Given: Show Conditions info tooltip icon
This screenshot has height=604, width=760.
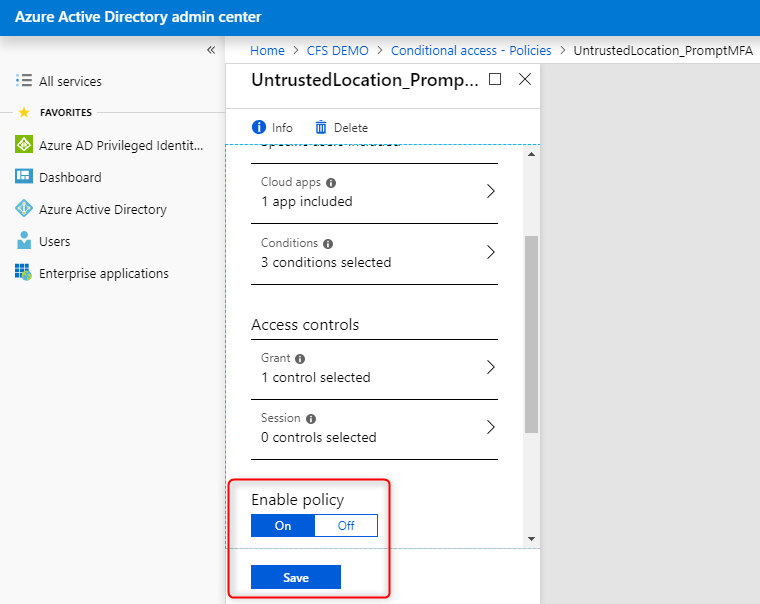Looking at the screenshot, I should (328, 244).
